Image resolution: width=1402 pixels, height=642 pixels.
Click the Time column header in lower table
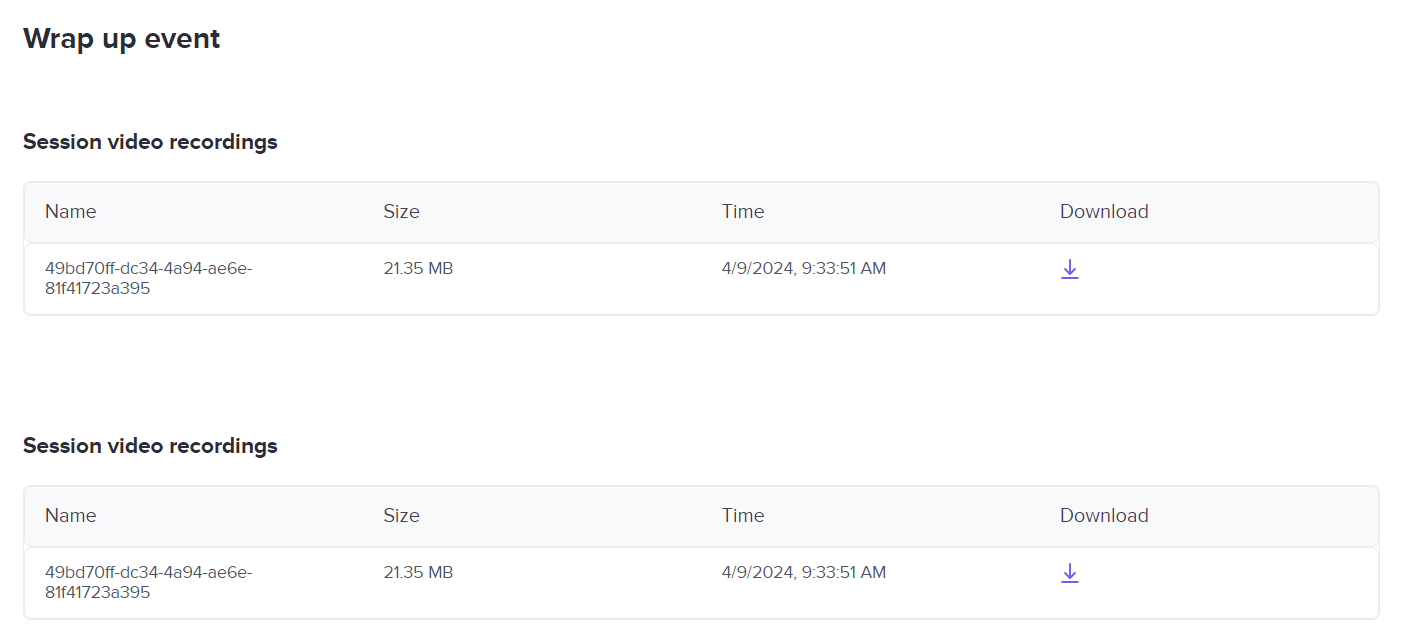point(742,516)
